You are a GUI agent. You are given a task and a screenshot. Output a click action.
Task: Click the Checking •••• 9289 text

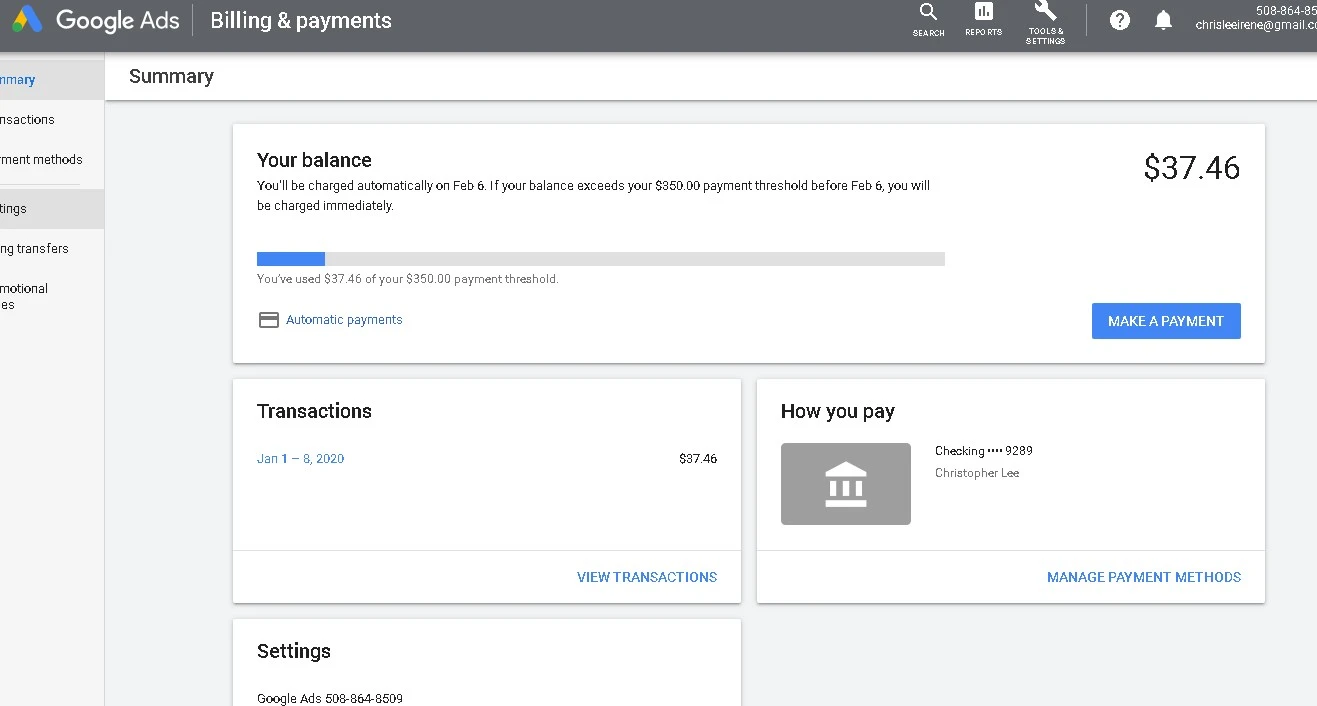(x=984, y=451)
